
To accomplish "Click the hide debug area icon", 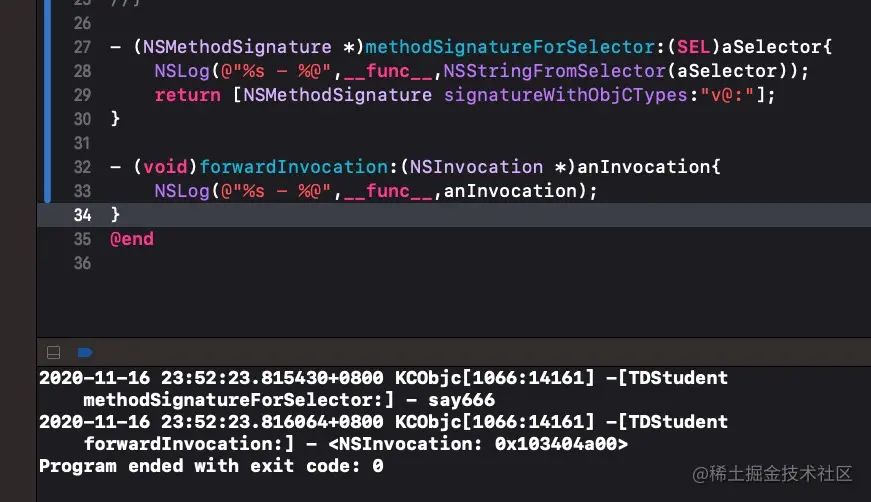I will pos(53,352).
